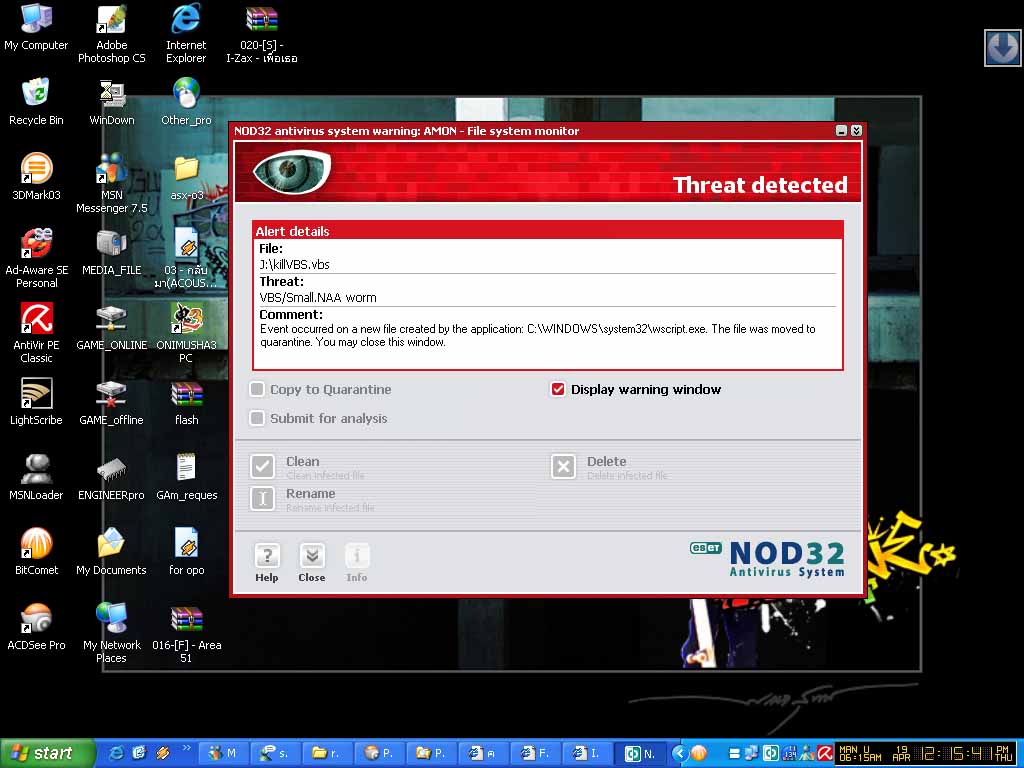Viewport: 1024px width, 768px height.
Task: Launch Ad-Aware SE Personal
Action: pos(36,258)
